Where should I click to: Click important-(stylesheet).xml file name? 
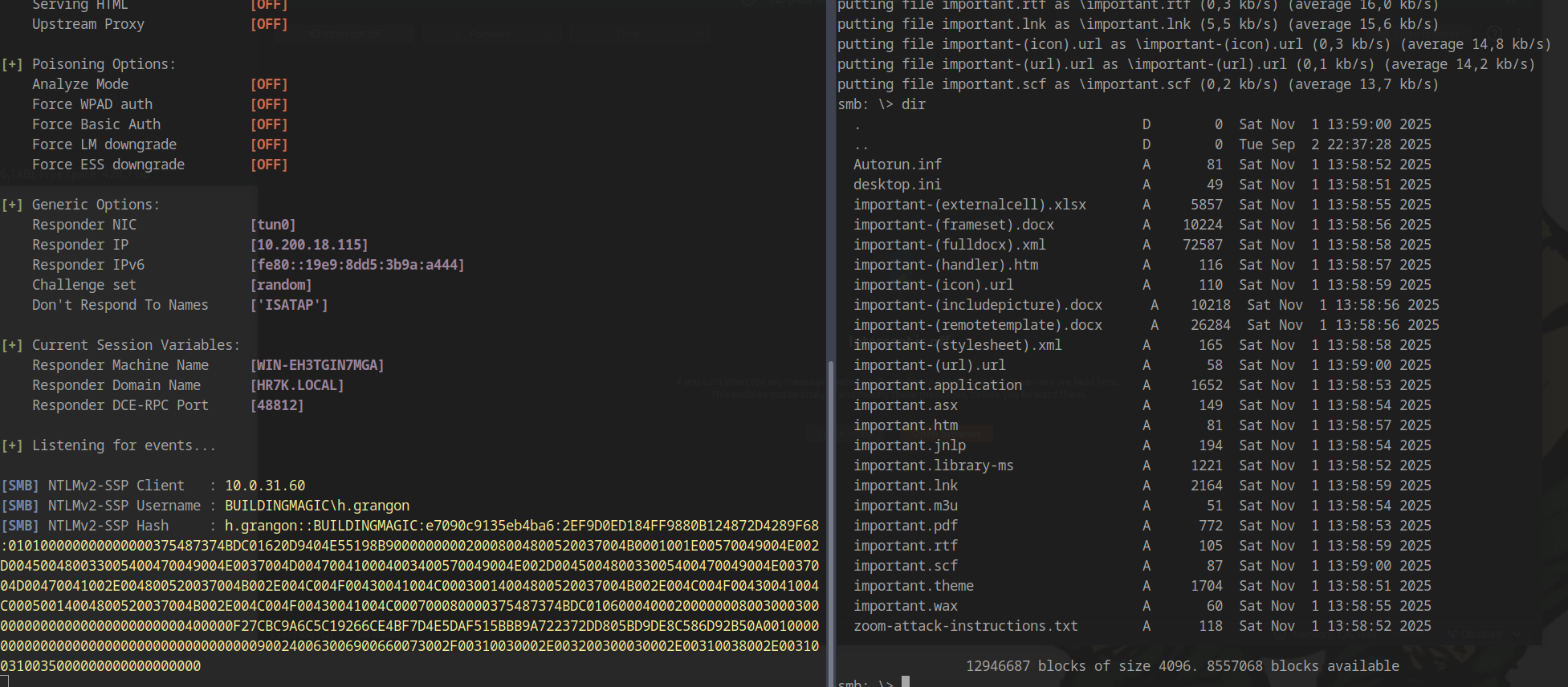coord(958,345)
